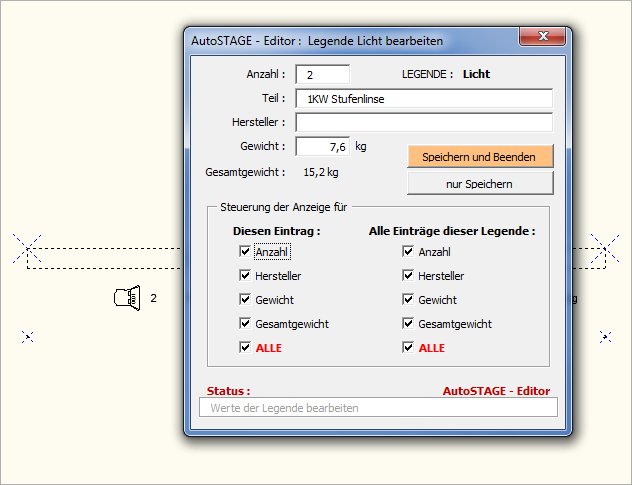Viewport: 632px width, 485px height.
Task: Toggle red ALLE checkbox under Diesen Eintrag
Action: coord(244,347)
